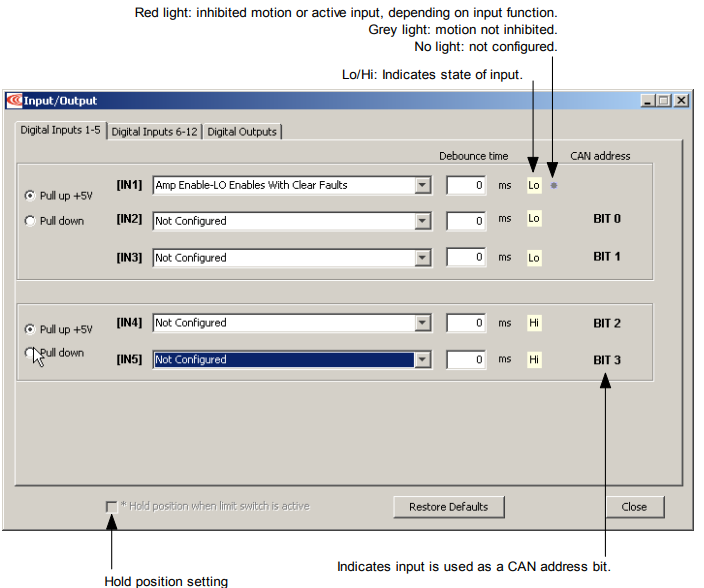Screen dimensions: 704x588
Task: Click the CAN address column header
Action: click(600, 156)
